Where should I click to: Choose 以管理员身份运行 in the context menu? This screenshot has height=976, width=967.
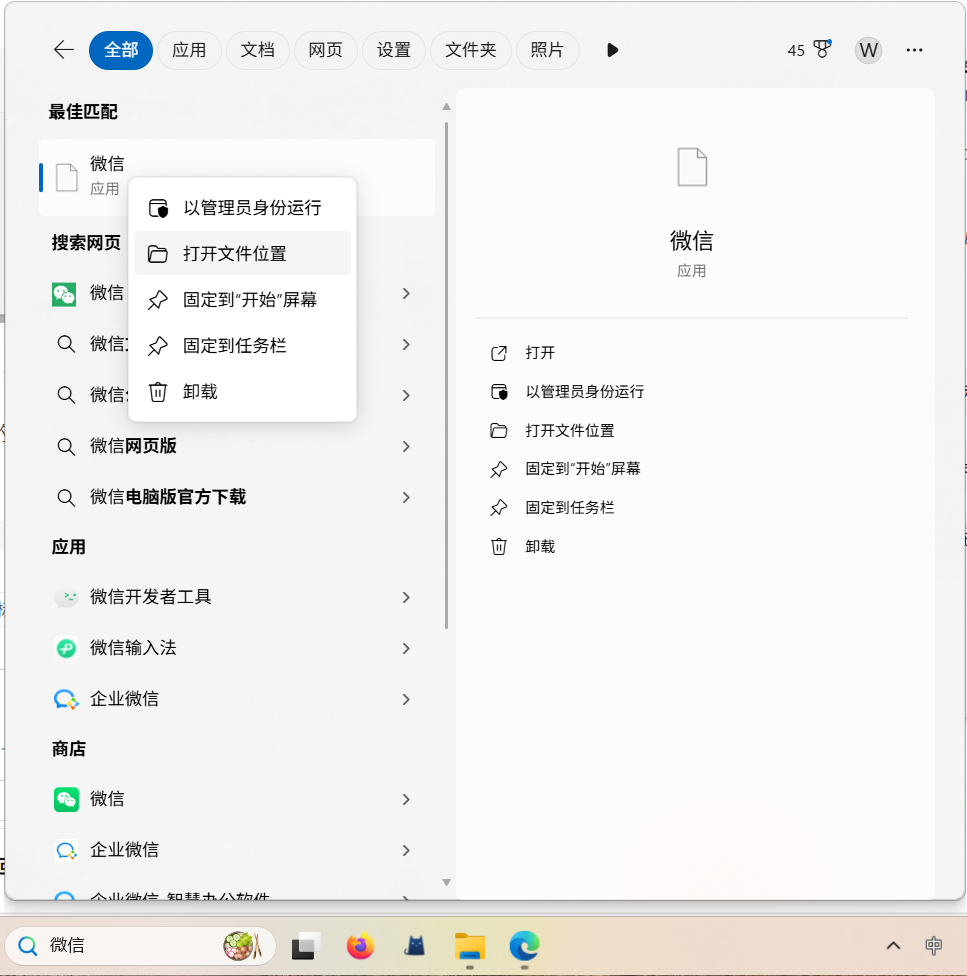pos(242,207)
